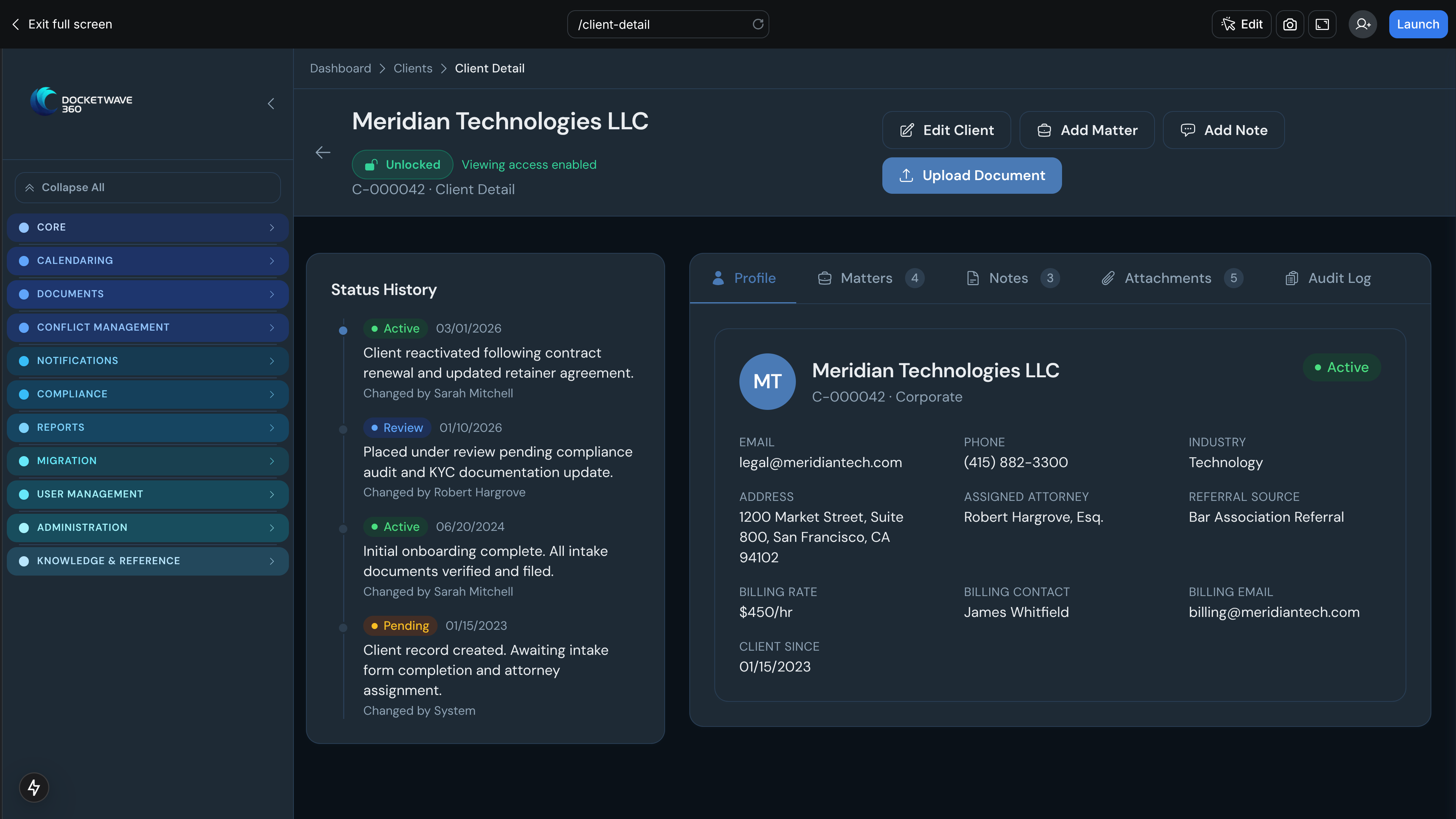Viewport: 1456px width, 819px height.
Task: Click the cursor icon on the Edit button
Action: (x=1228, y=24)
